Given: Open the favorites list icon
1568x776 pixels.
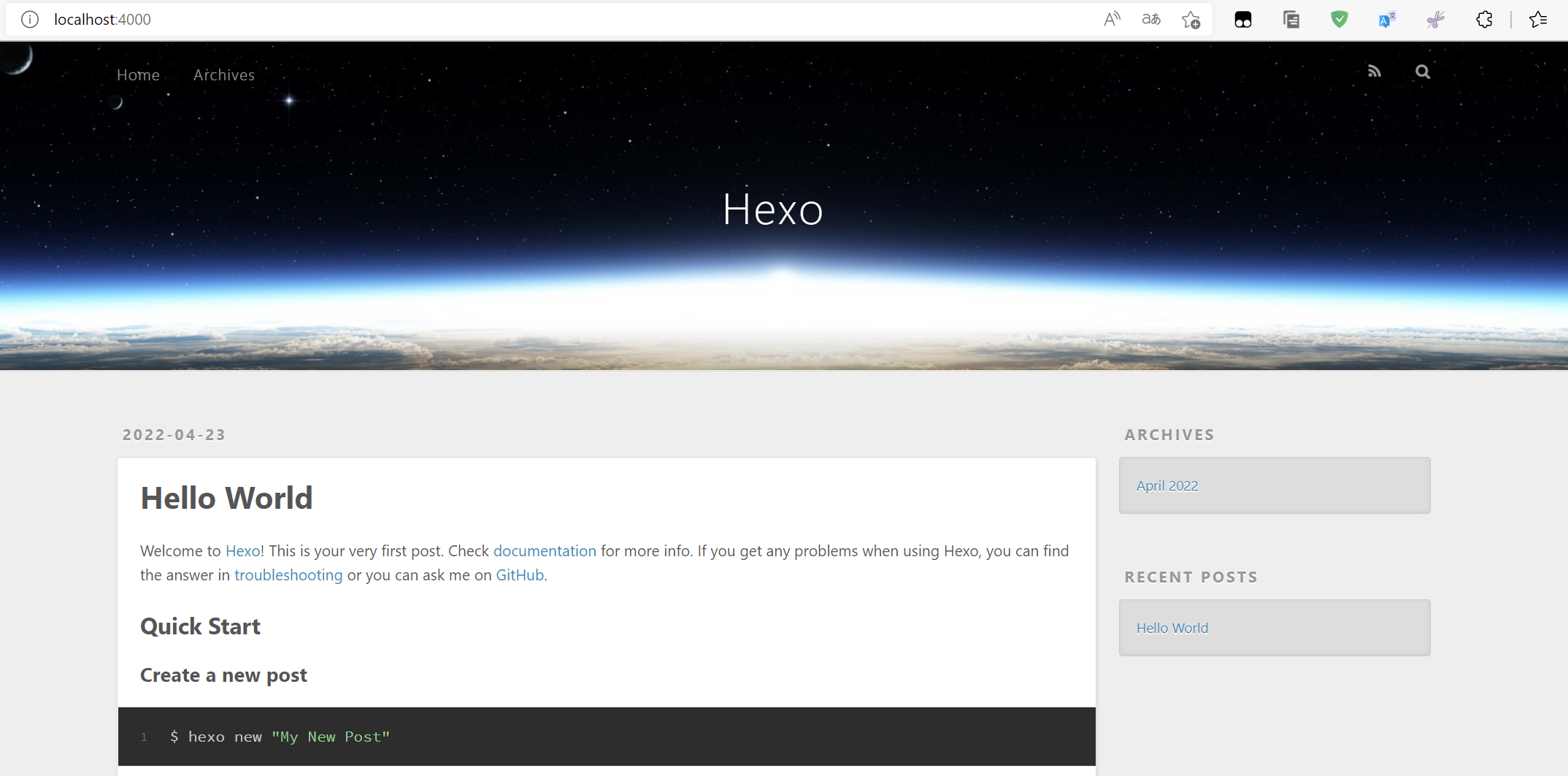Looking at the screenshot, I should 1538,20.
